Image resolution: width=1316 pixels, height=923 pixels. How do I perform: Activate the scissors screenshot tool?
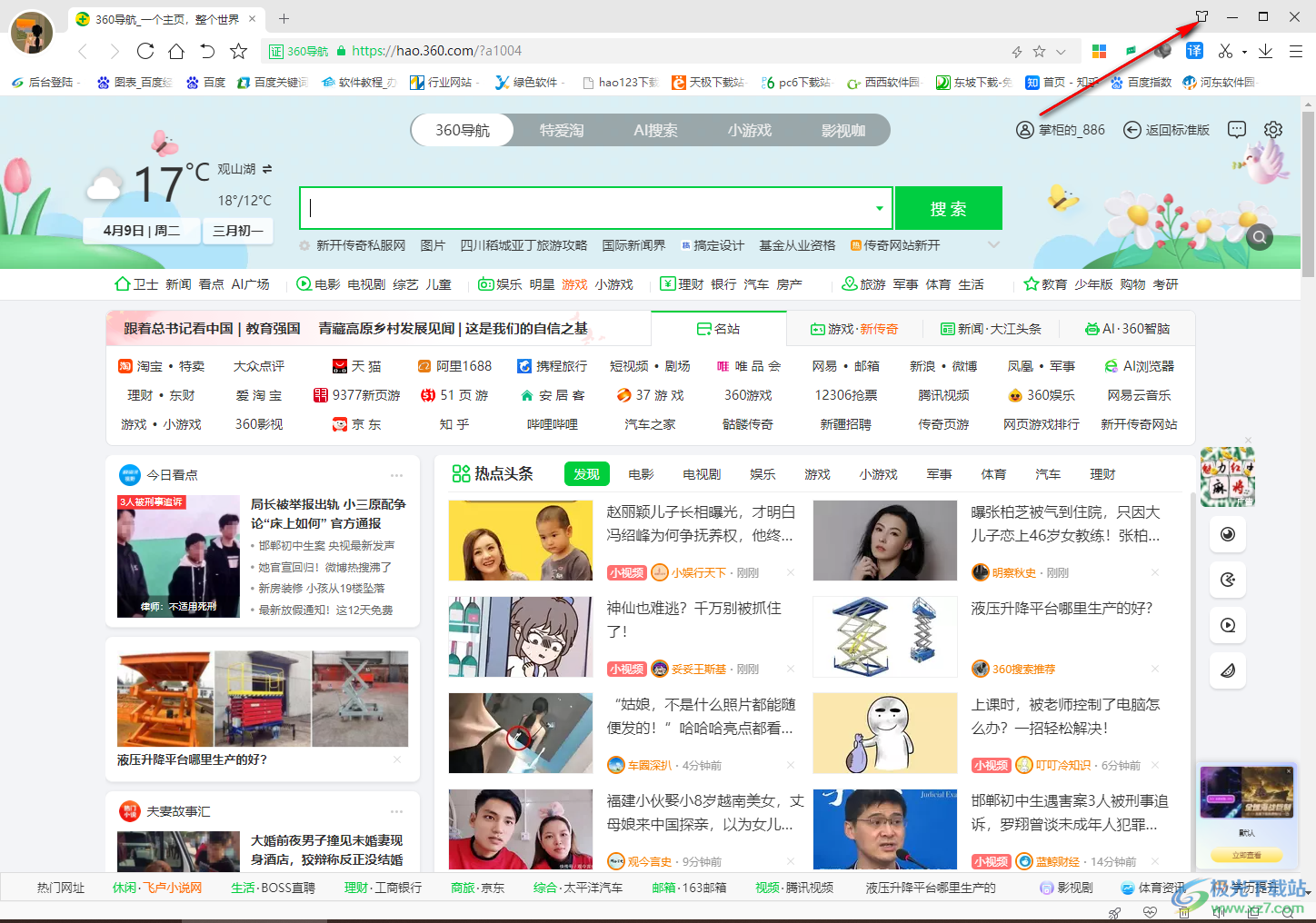(1225, 51)
